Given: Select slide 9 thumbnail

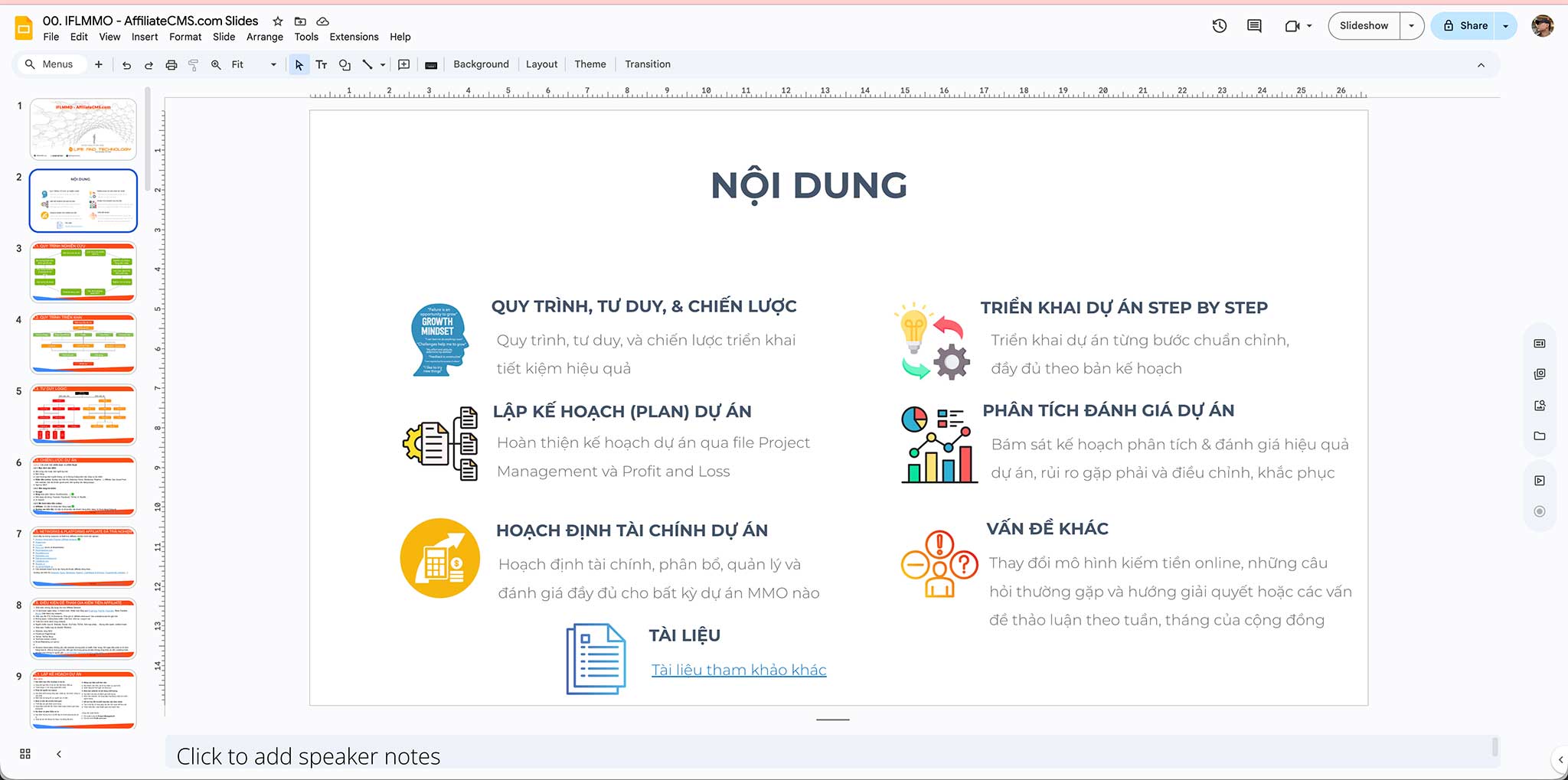Looking at the screenshot, I should point(83,699).
